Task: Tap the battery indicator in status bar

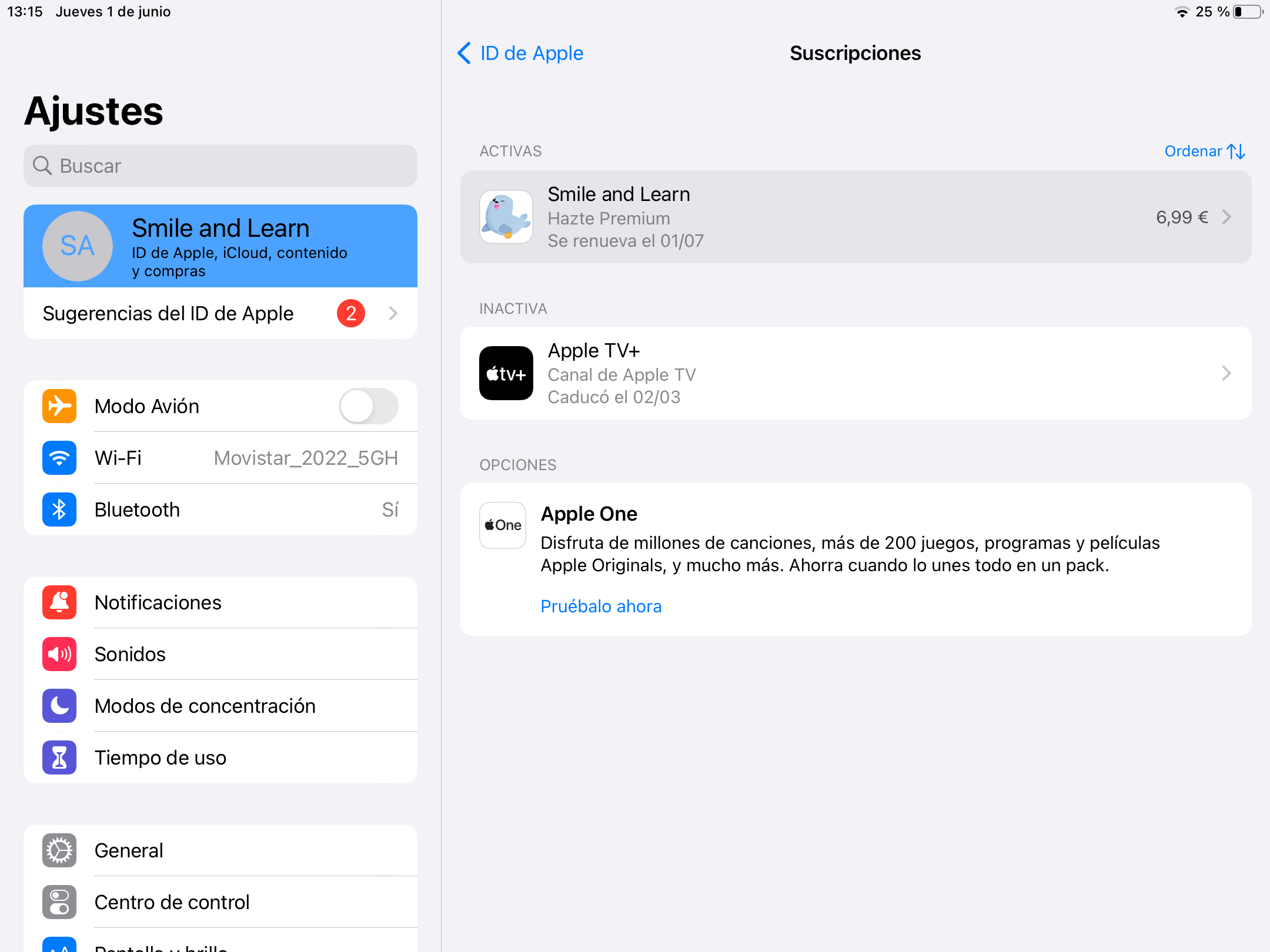Action: 1248,12
